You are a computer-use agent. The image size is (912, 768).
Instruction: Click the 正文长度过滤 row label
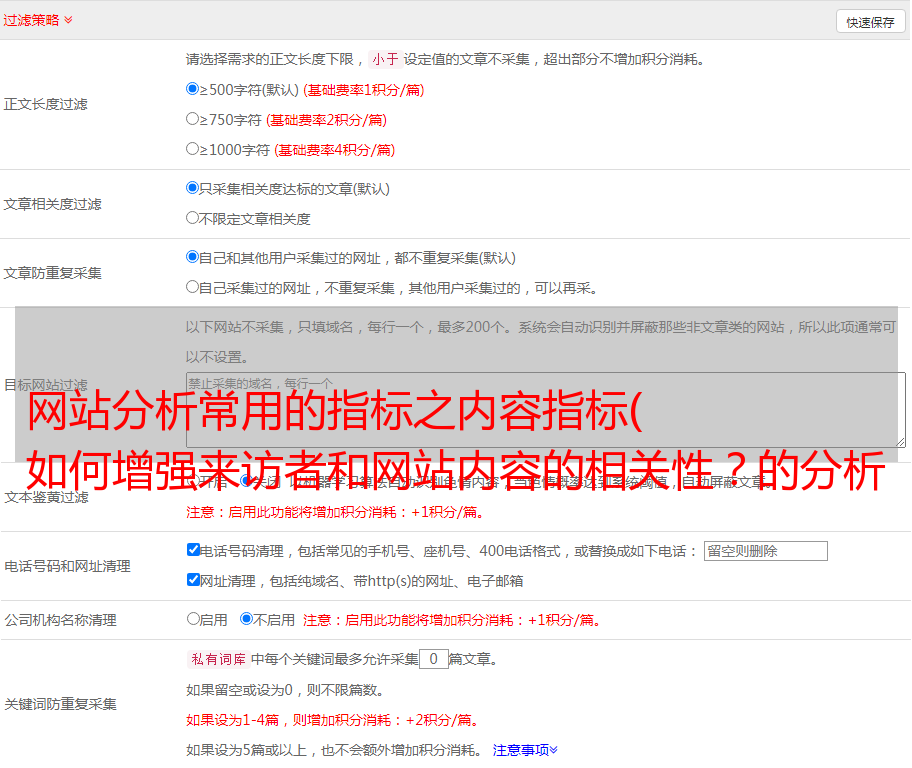click(45, 104)
